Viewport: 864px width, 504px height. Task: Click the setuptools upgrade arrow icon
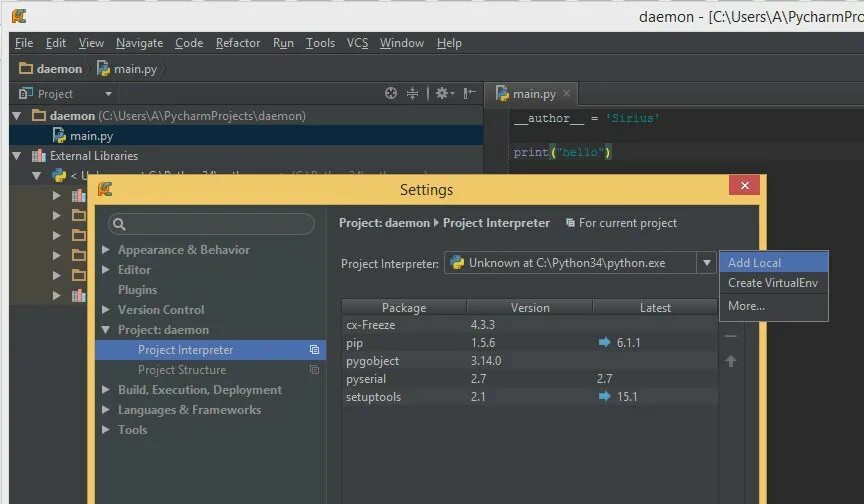(x=604, y=397)
